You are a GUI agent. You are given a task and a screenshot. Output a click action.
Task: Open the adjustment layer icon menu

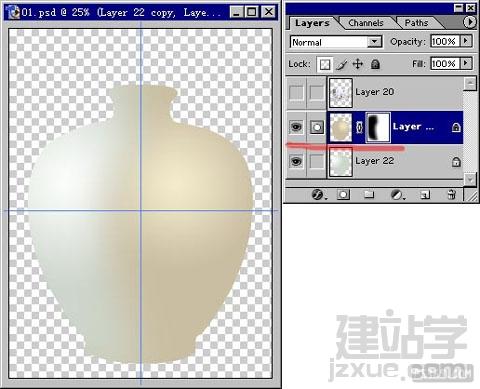397,194
